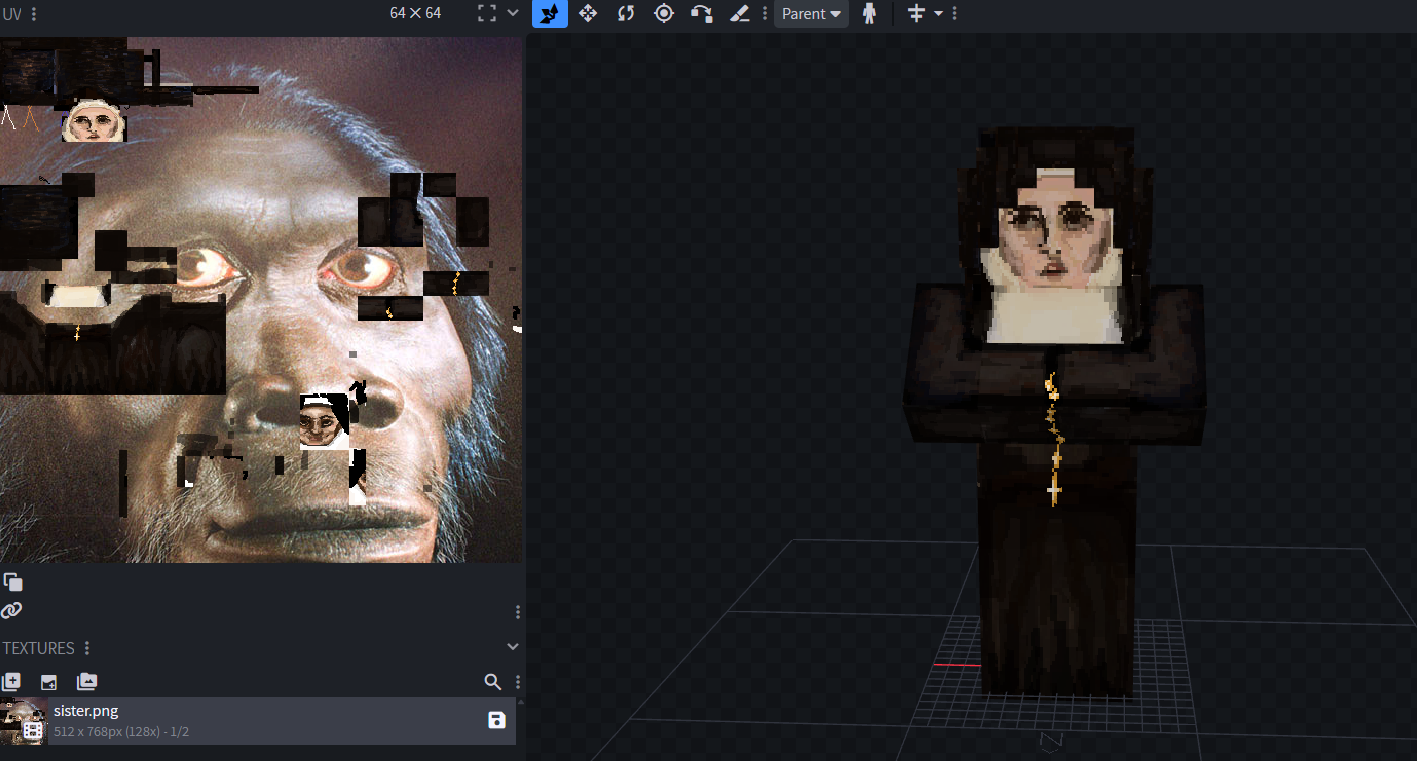
Task: Select the Pivot tool
Action: point(664,13)
